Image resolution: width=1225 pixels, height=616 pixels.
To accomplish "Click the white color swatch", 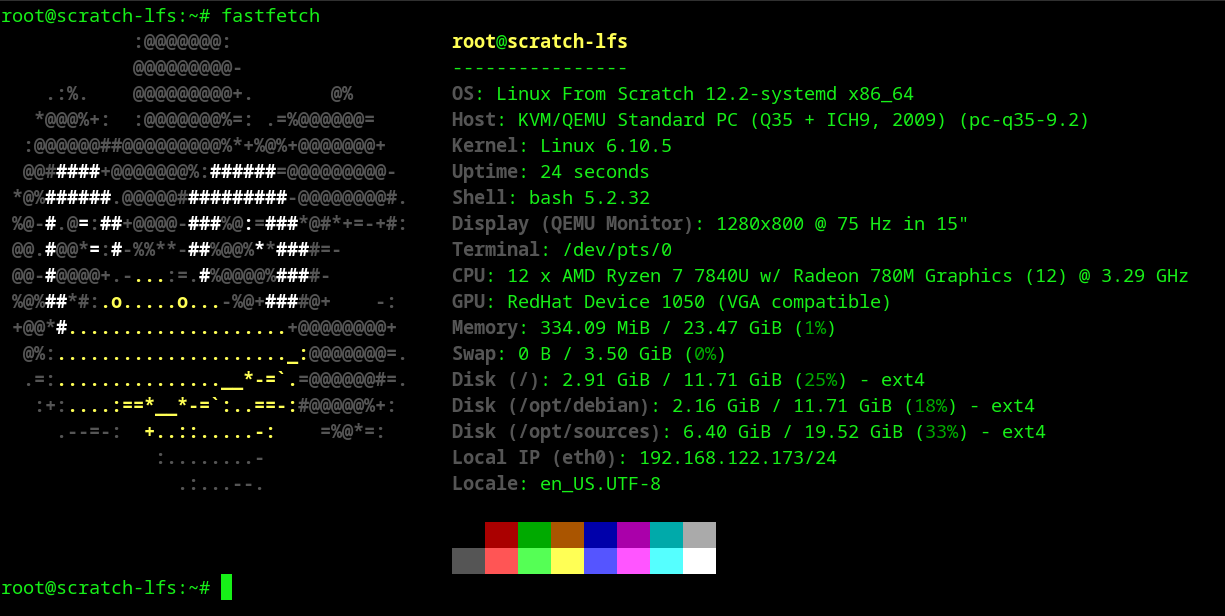I will (699, 561).
